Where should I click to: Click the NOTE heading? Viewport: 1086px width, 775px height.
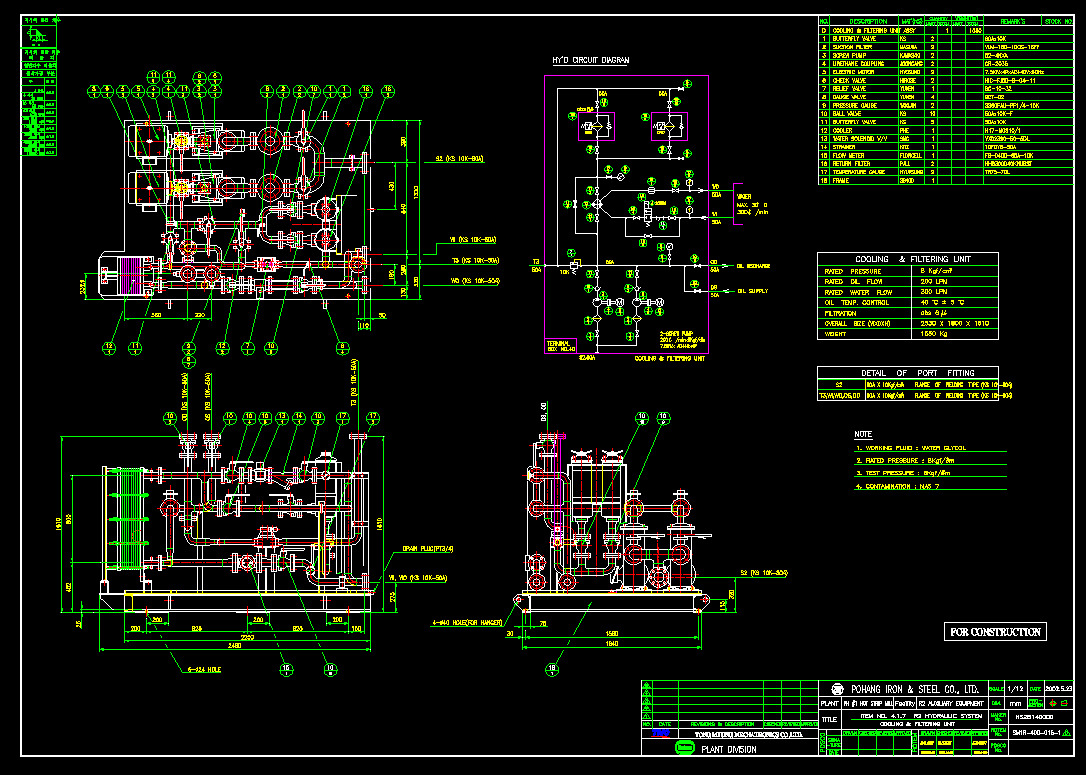click(x=862, y=434)
